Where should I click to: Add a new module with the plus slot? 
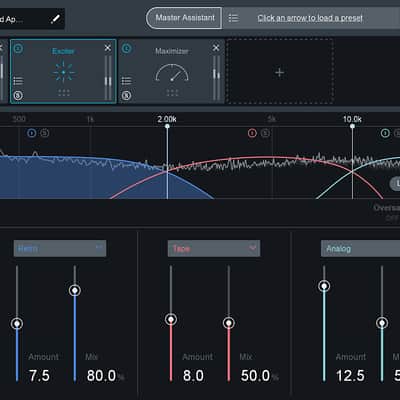(280, 72)
